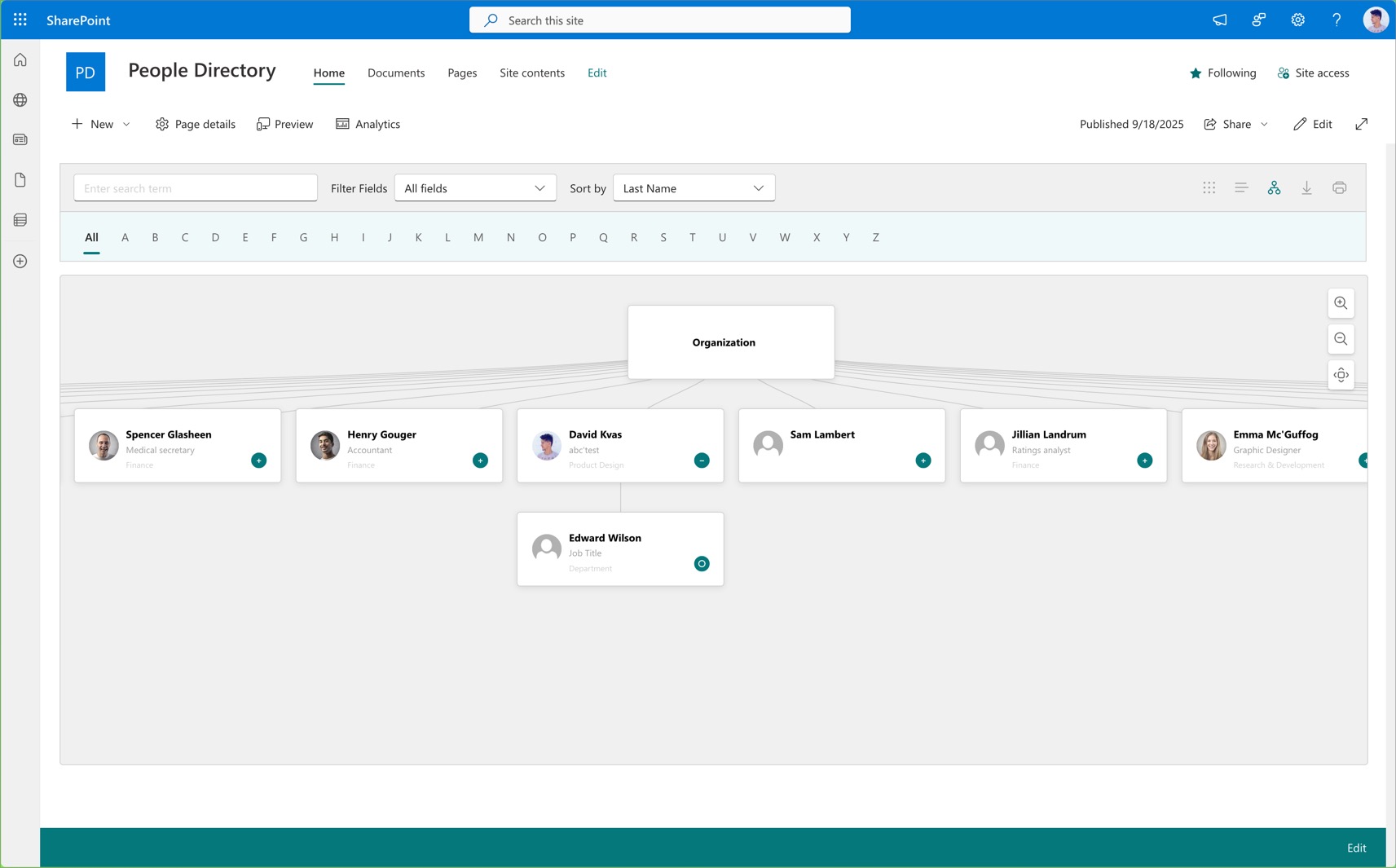1396x868 pixels.
Task: Switch to grid view icon
Action: 1209,188
